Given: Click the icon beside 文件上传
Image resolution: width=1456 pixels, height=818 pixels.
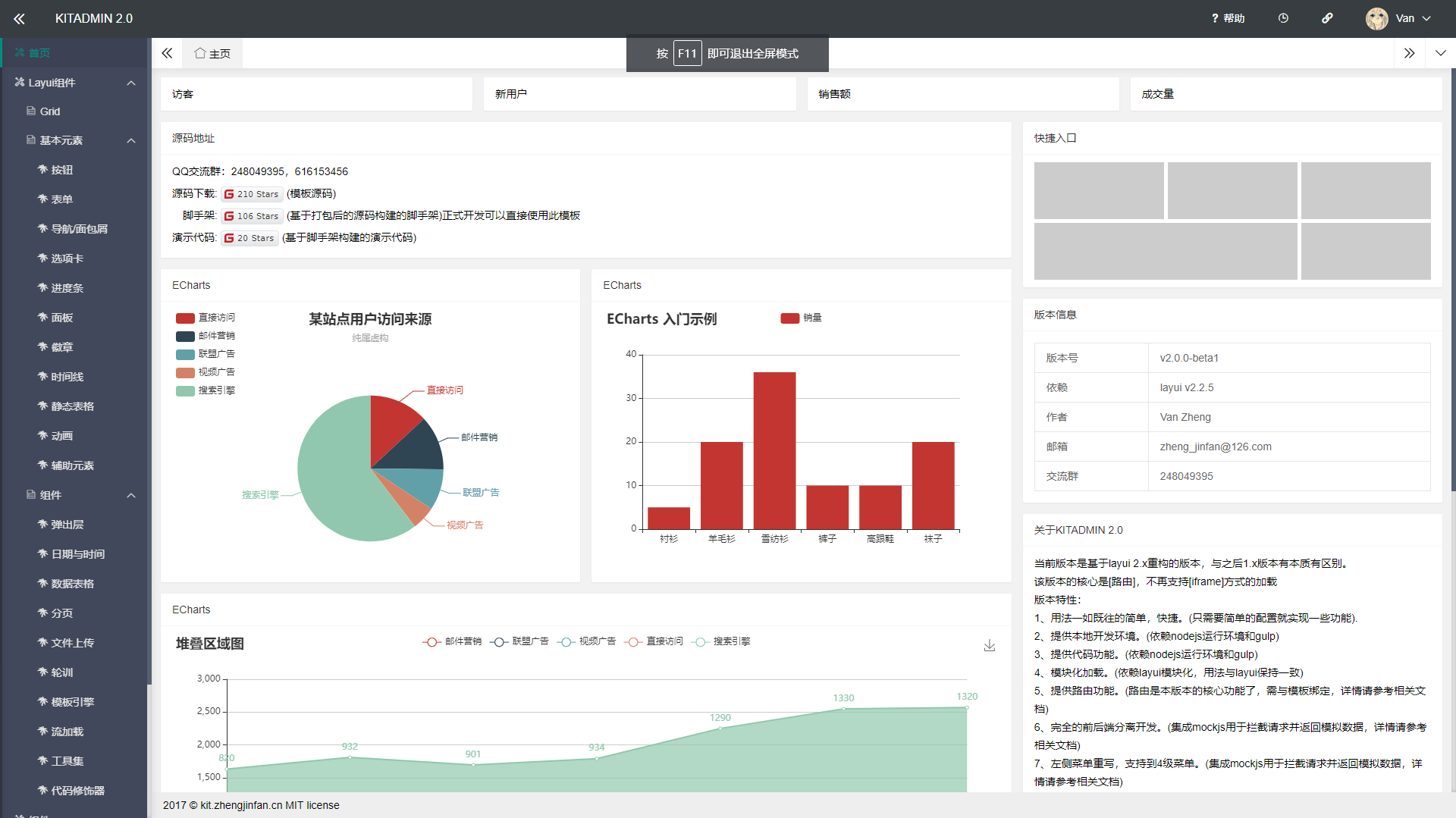Looking at the screenshot, I should click(x=42, y=642).
